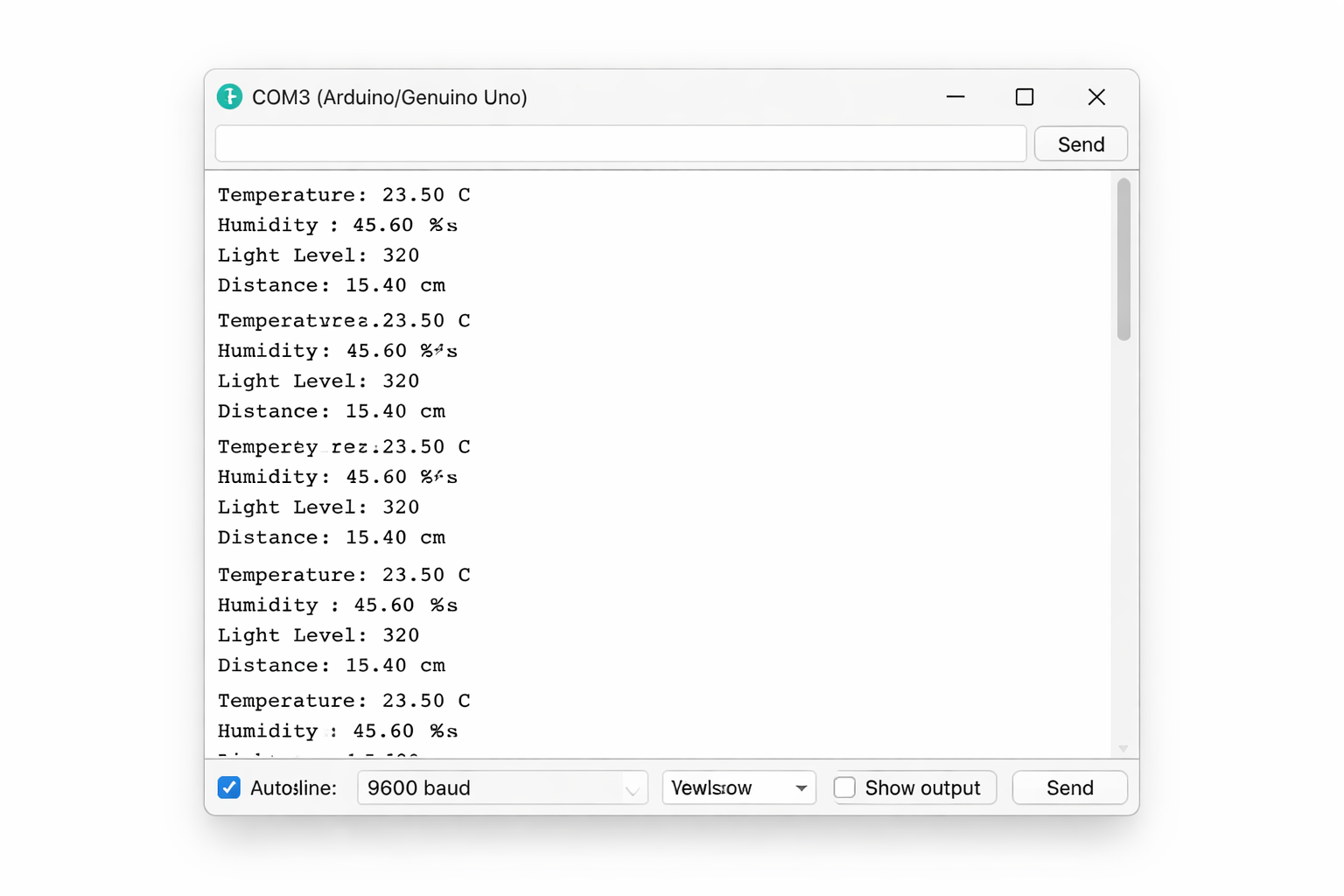This screenshot has width=1344, height=896.
Task: Click the Arduino logo in the title bar
Action: click(x=229, y=97)
